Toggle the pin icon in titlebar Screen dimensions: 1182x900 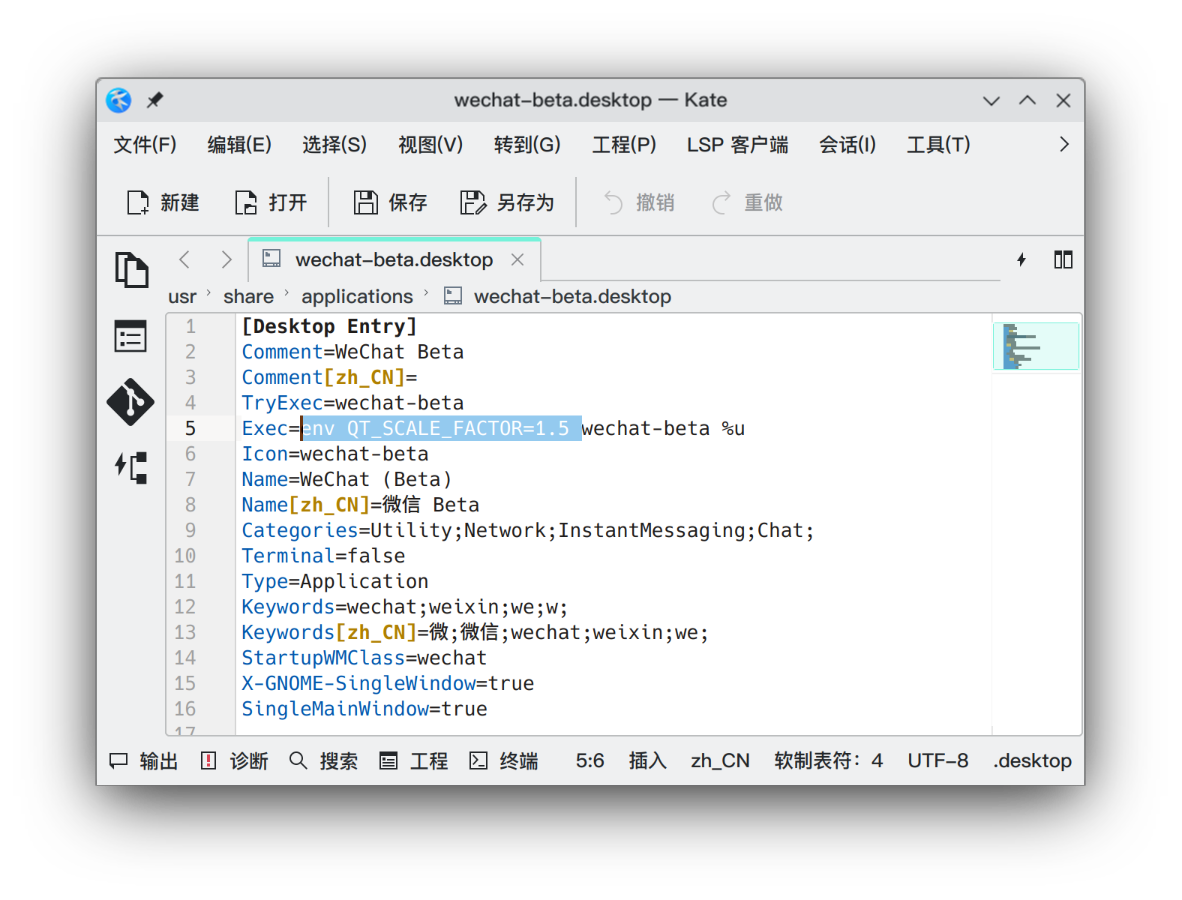coord(154,100)
